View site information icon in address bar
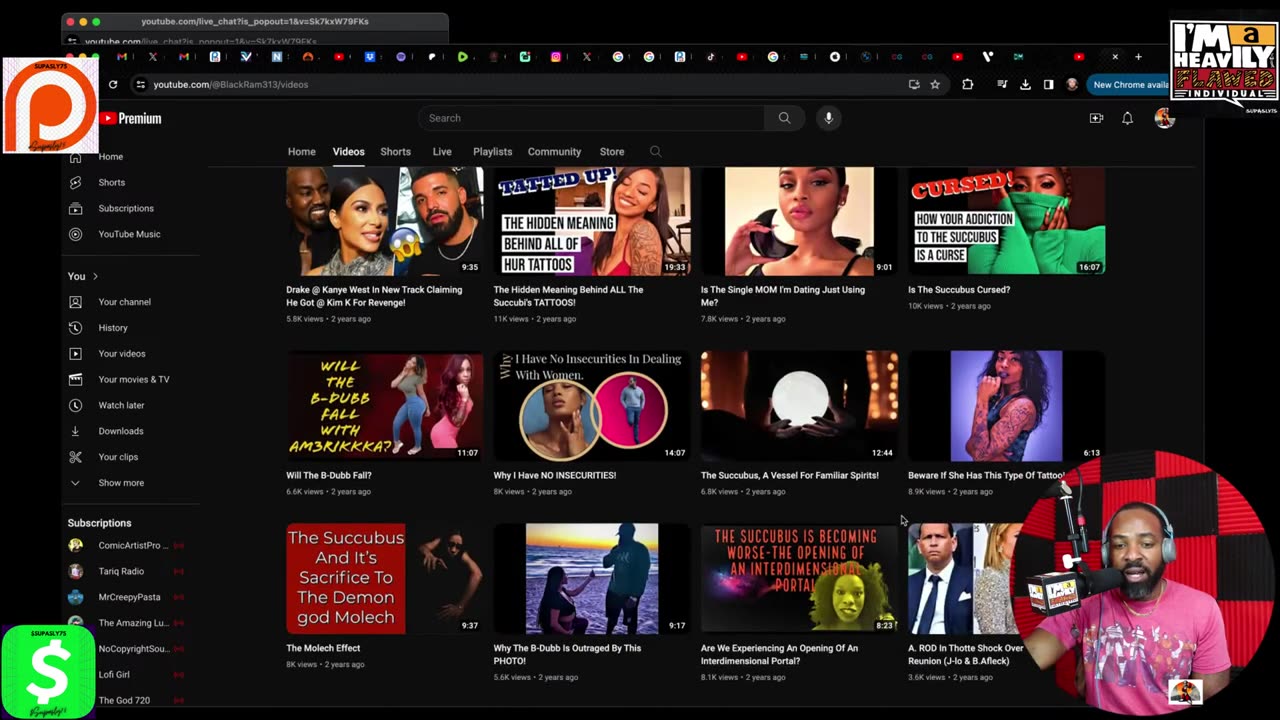This screenshot has height=720, width=1280. [x=141, y=85]
